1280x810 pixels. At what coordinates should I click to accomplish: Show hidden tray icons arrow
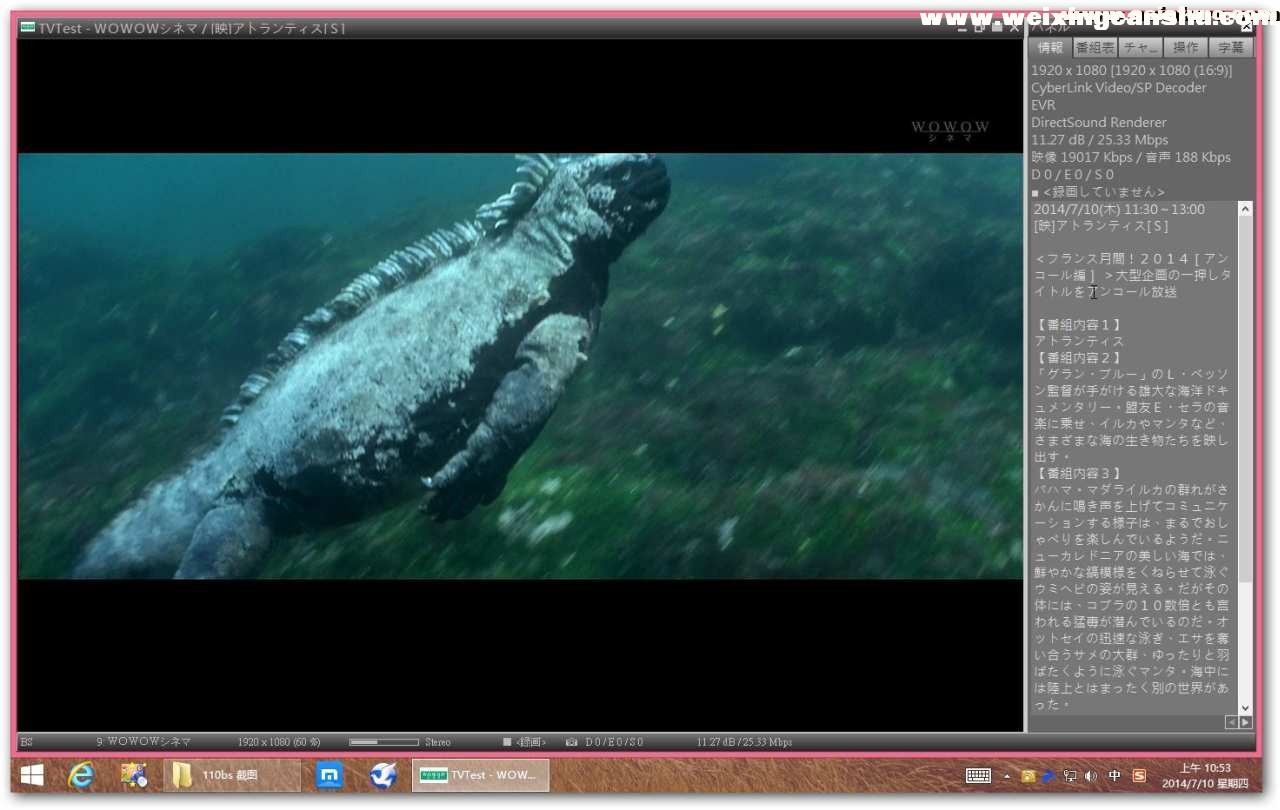click(1007, 776)
